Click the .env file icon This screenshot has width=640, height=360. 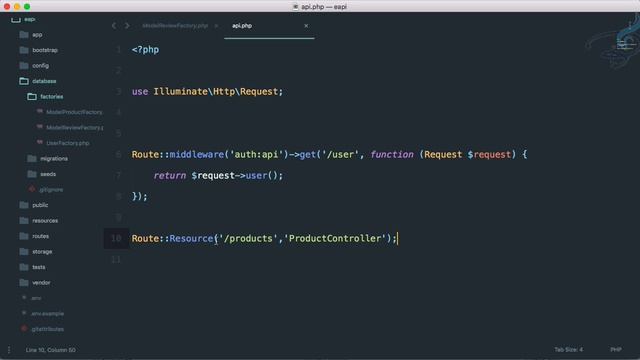24,298
